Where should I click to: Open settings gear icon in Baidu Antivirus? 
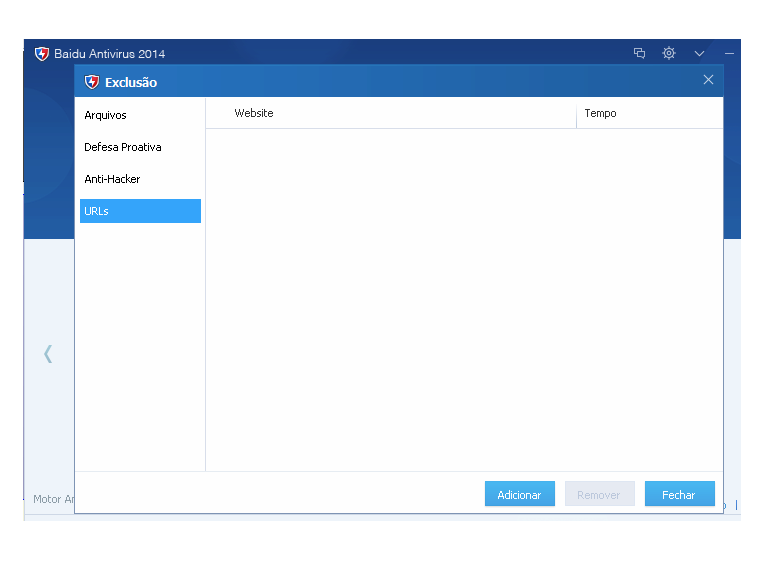point(669,53)
